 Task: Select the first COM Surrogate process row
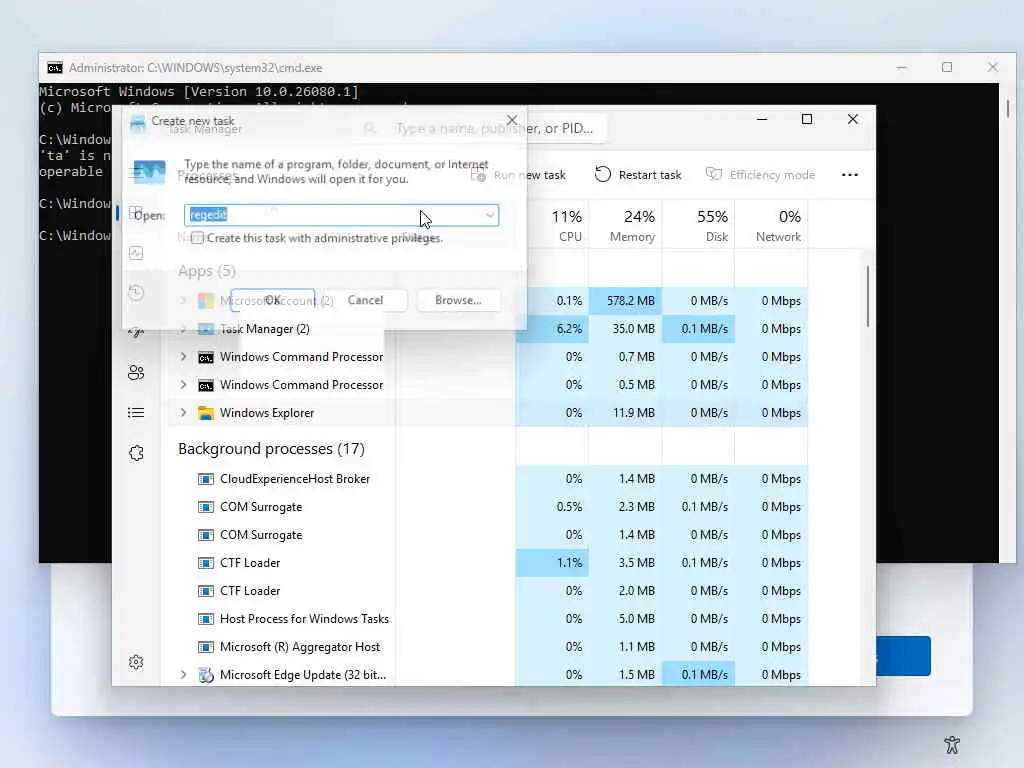(487, 507)
